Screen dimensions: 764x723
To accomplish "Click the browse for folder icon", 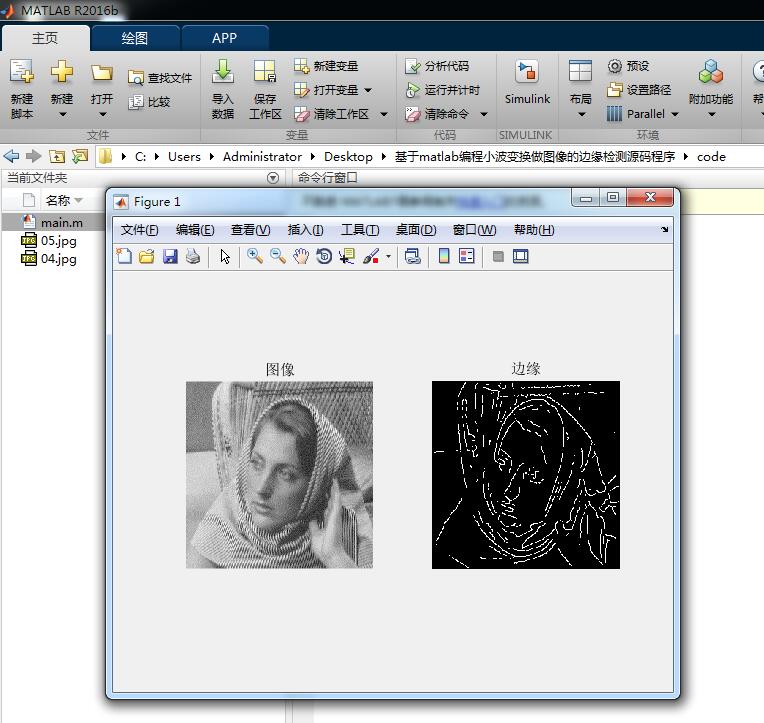I will pos(80,156).
